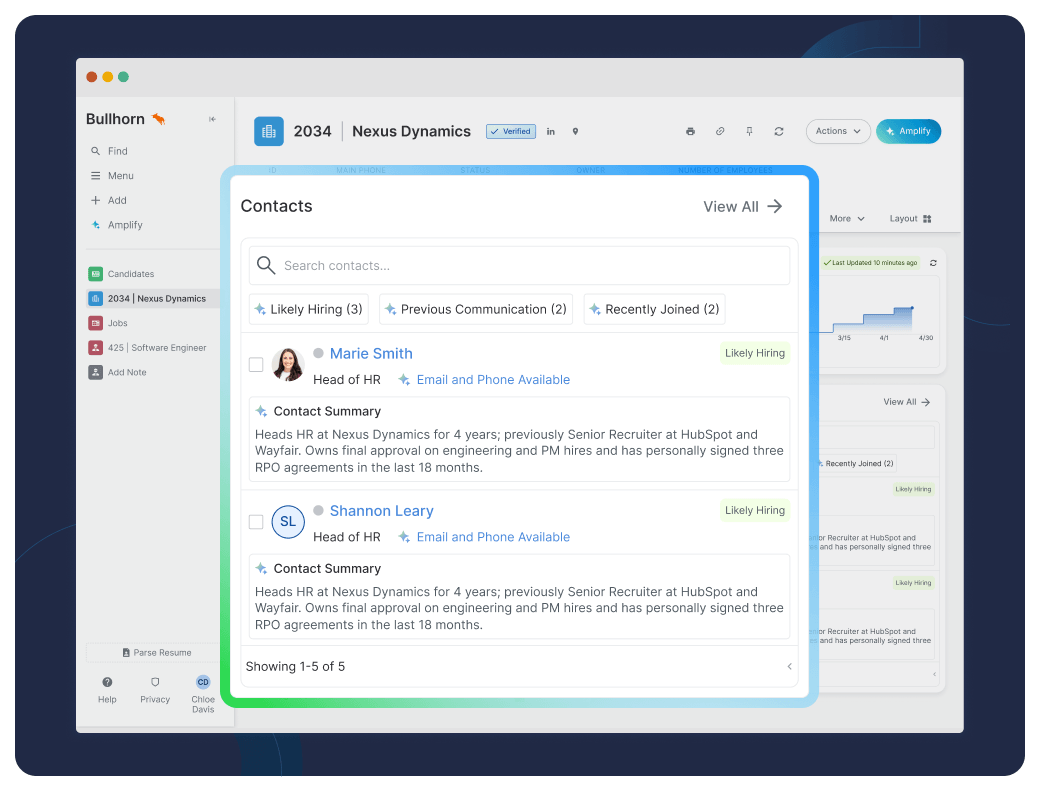The width and height of the screenshot is (1040, 790).
Task: Open the Marie Smith contact link
Action: (371, 354)
